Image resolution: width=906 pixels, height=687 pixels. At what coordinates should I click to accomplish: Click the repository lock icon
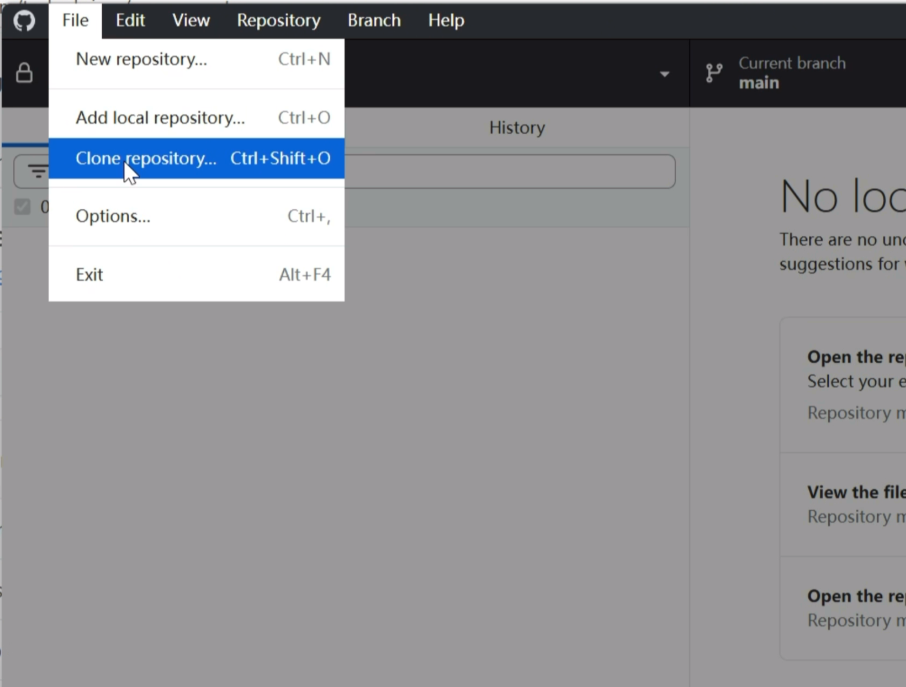point(24,73)
